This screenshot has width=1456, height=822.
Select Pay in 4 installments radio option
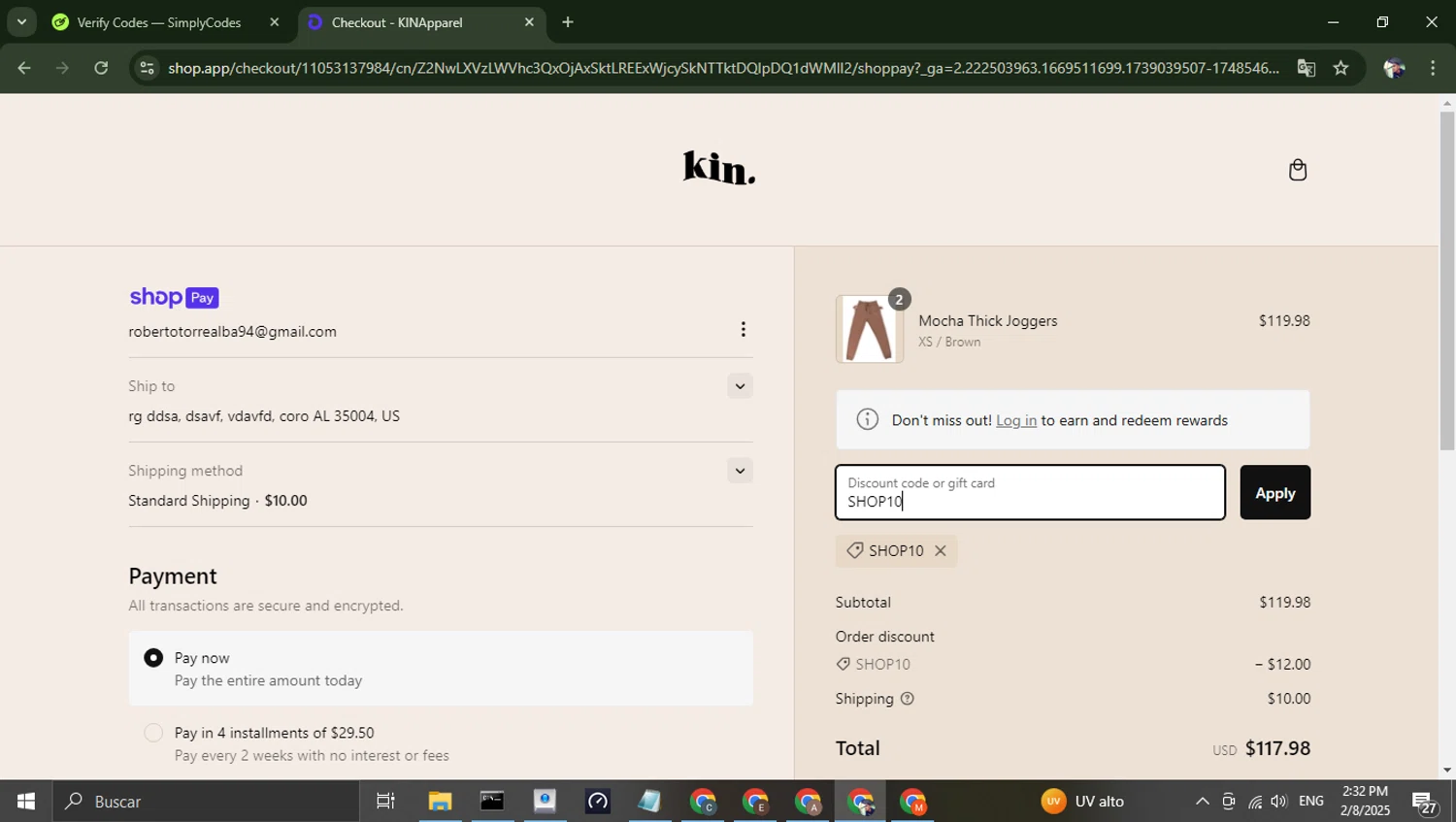coord(153,733)
